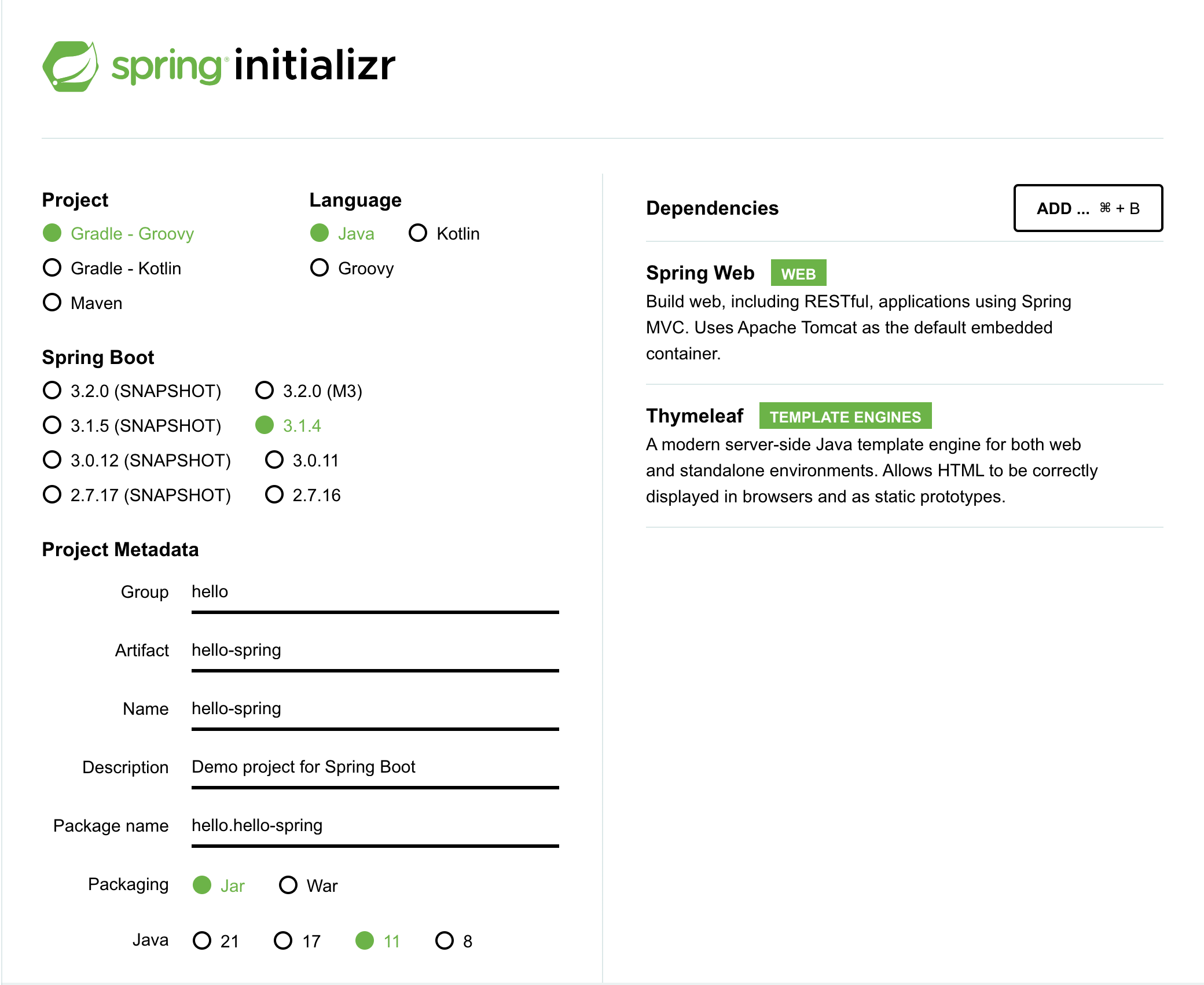Open the ADD dependencies dialog
The image size is (1204, 985).
click(1088, 208)
